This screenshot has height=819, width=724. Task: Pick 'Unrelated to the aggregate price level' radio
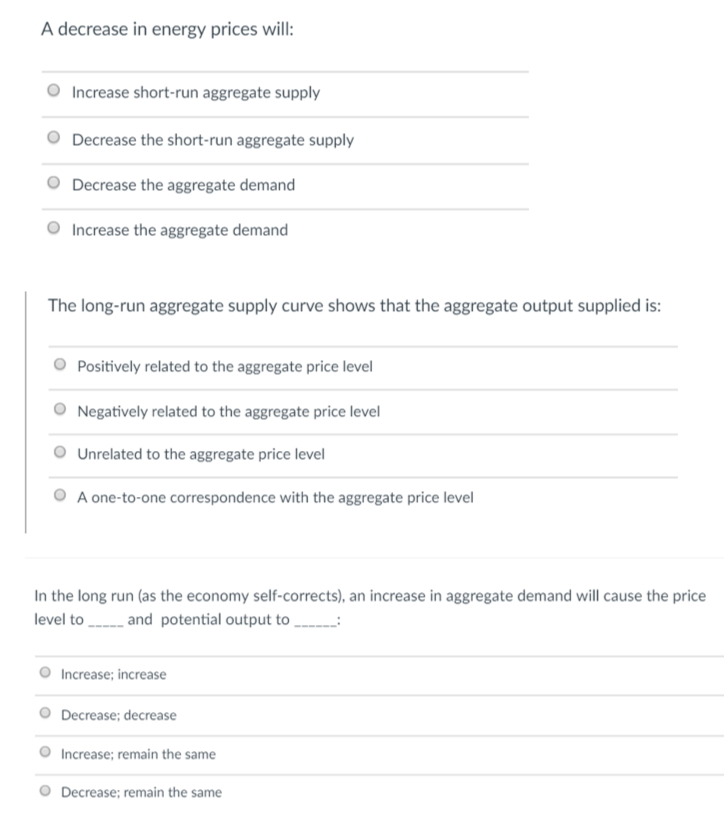[61, 454]
